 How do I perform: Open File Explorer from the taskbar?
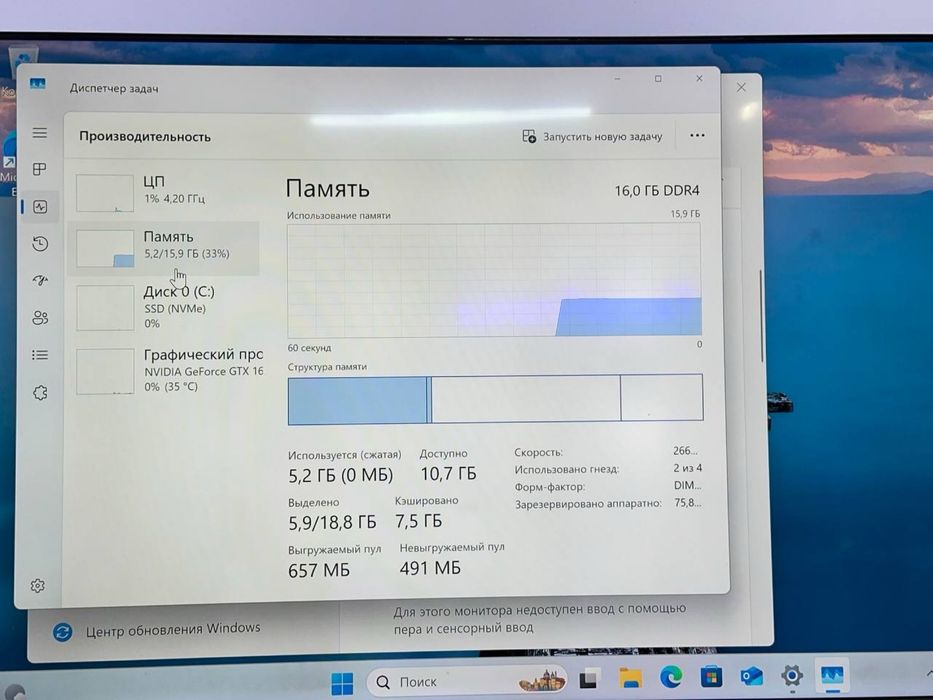pyautogui.click(x=630, y=677)
